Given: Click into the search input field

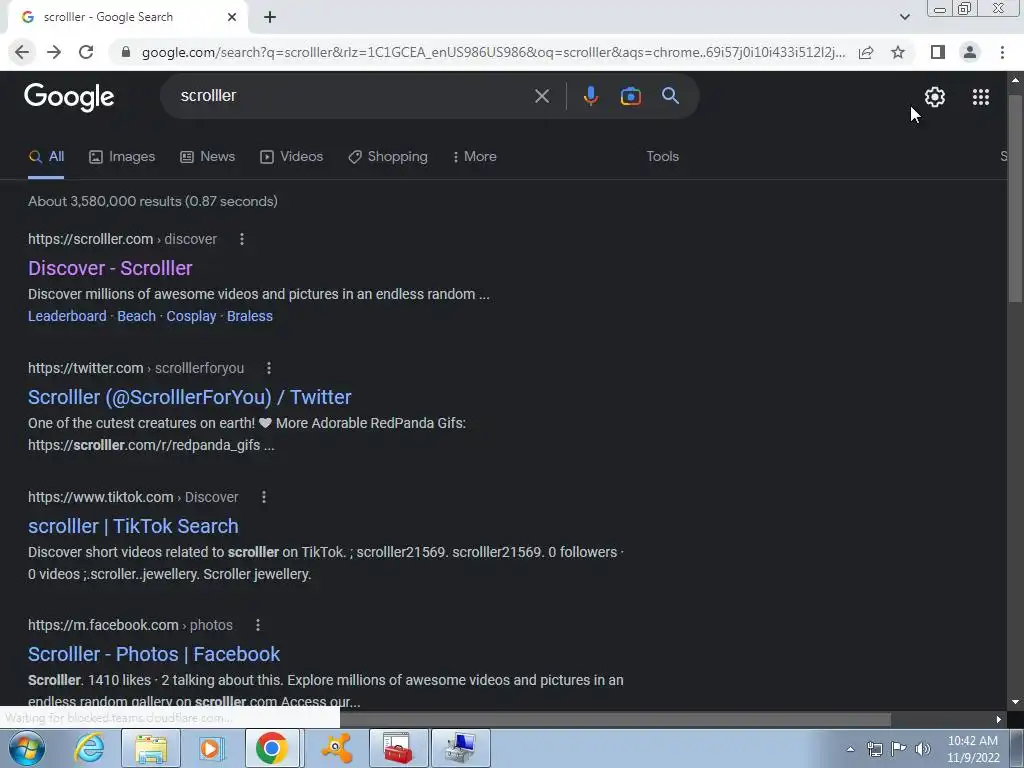Looking at the screenshot, I should [x=353, y=96].
